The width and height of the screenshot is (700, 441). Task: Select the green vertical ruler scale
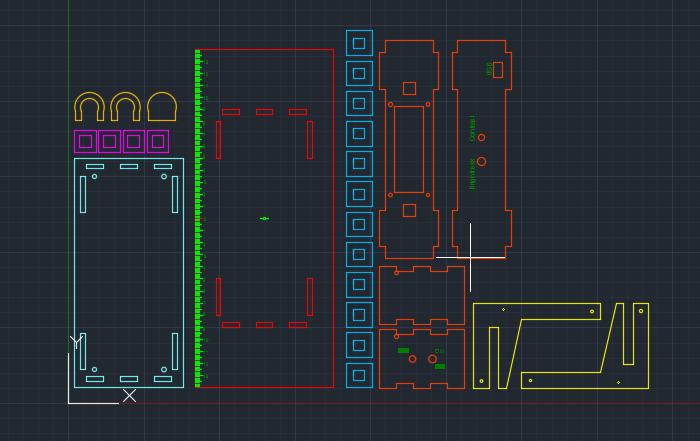point(198,218)
